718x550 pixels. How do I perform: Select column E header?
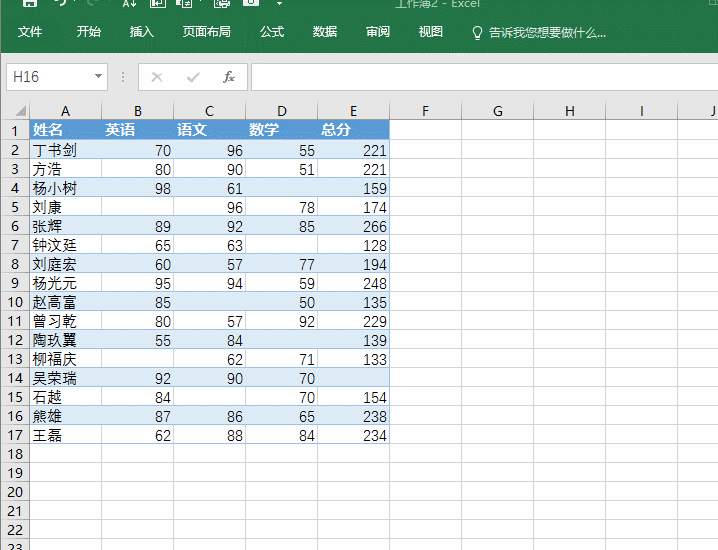coord(354,111)
